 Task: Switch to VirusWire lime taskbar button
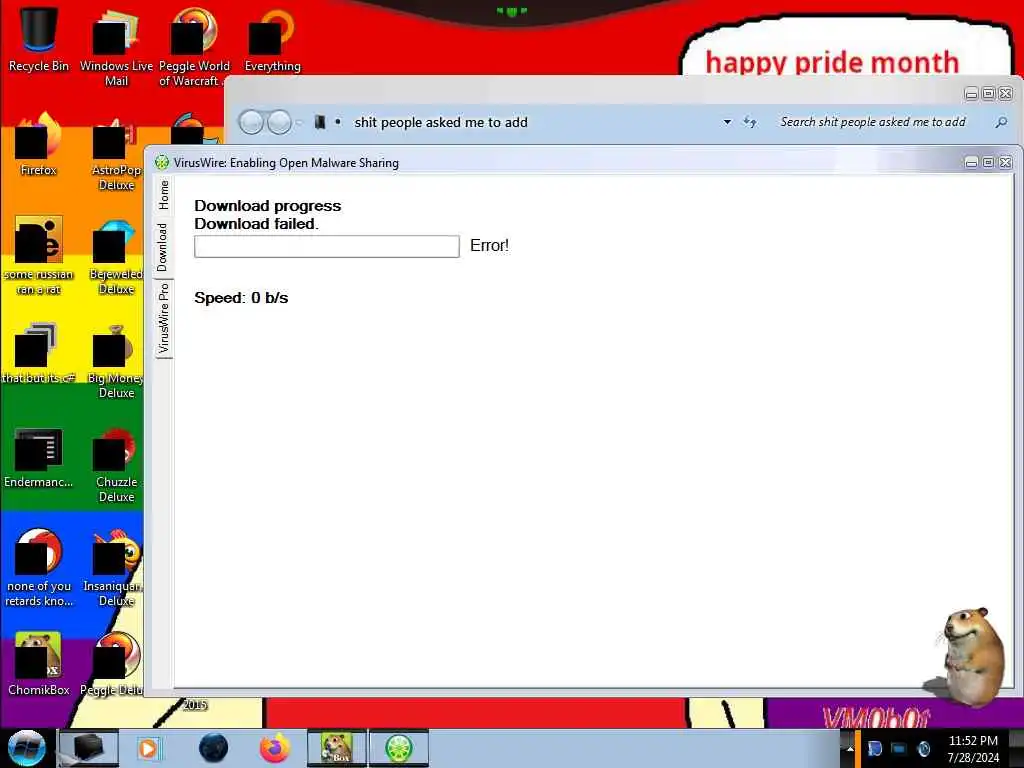coord(399,748)
